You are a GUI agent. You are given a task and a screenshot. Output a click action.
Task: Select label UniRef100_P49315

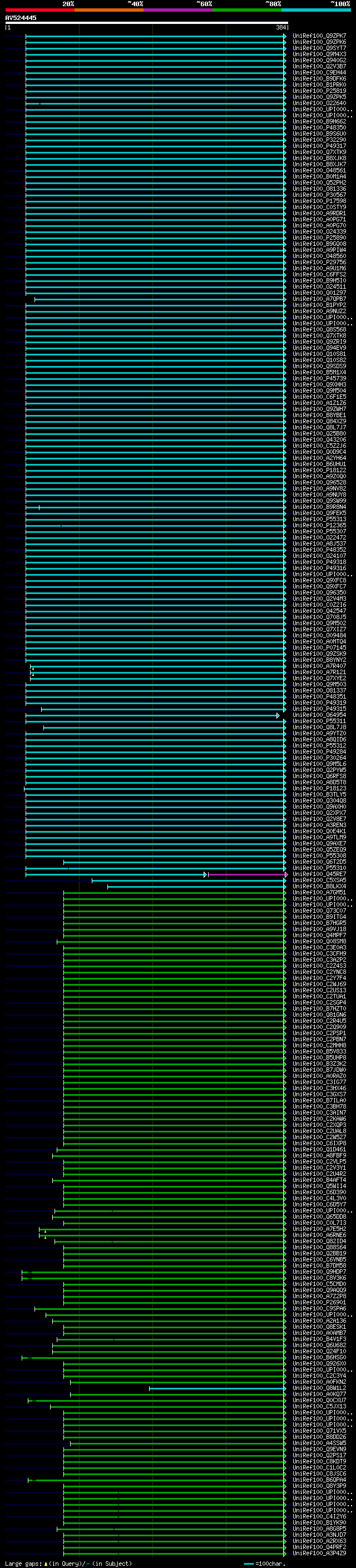pyautogui.click(x=319, y=709)
